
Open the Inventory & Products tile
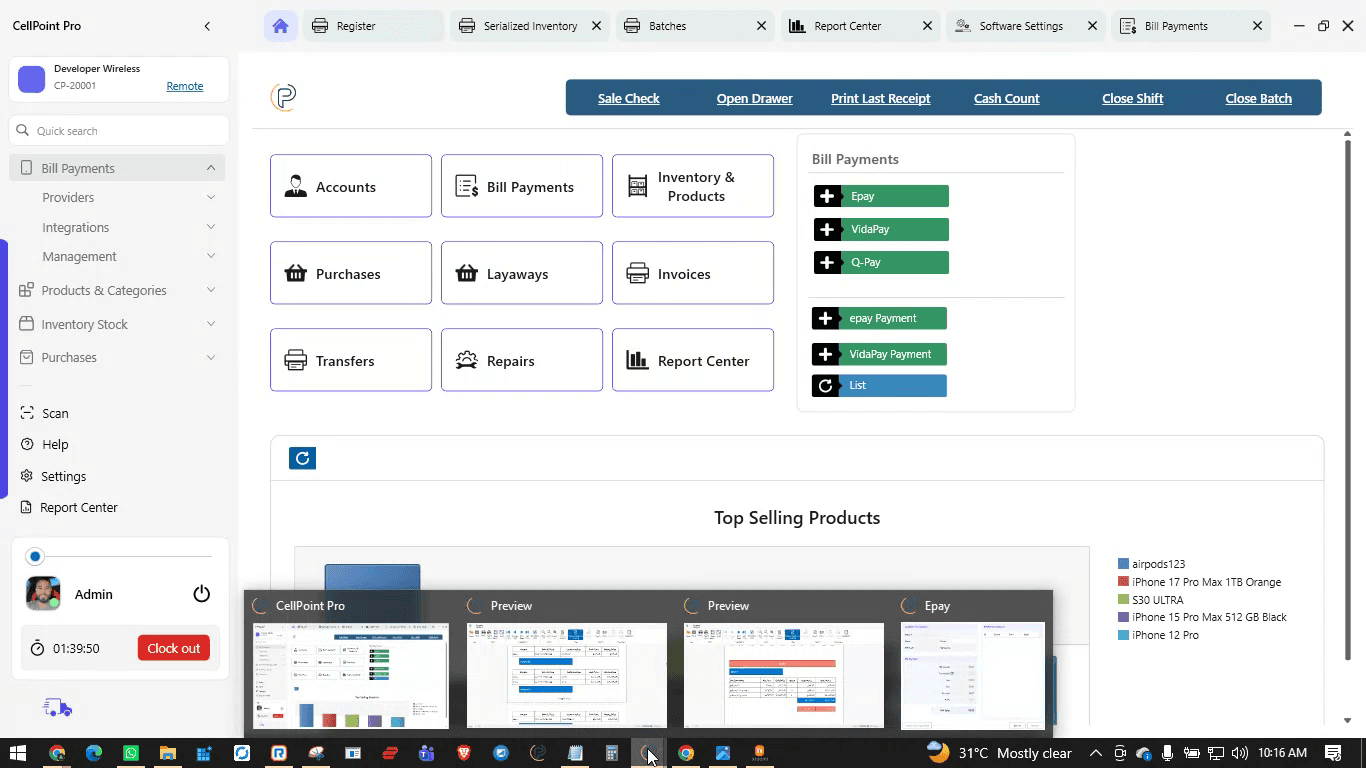coord(693,186)
